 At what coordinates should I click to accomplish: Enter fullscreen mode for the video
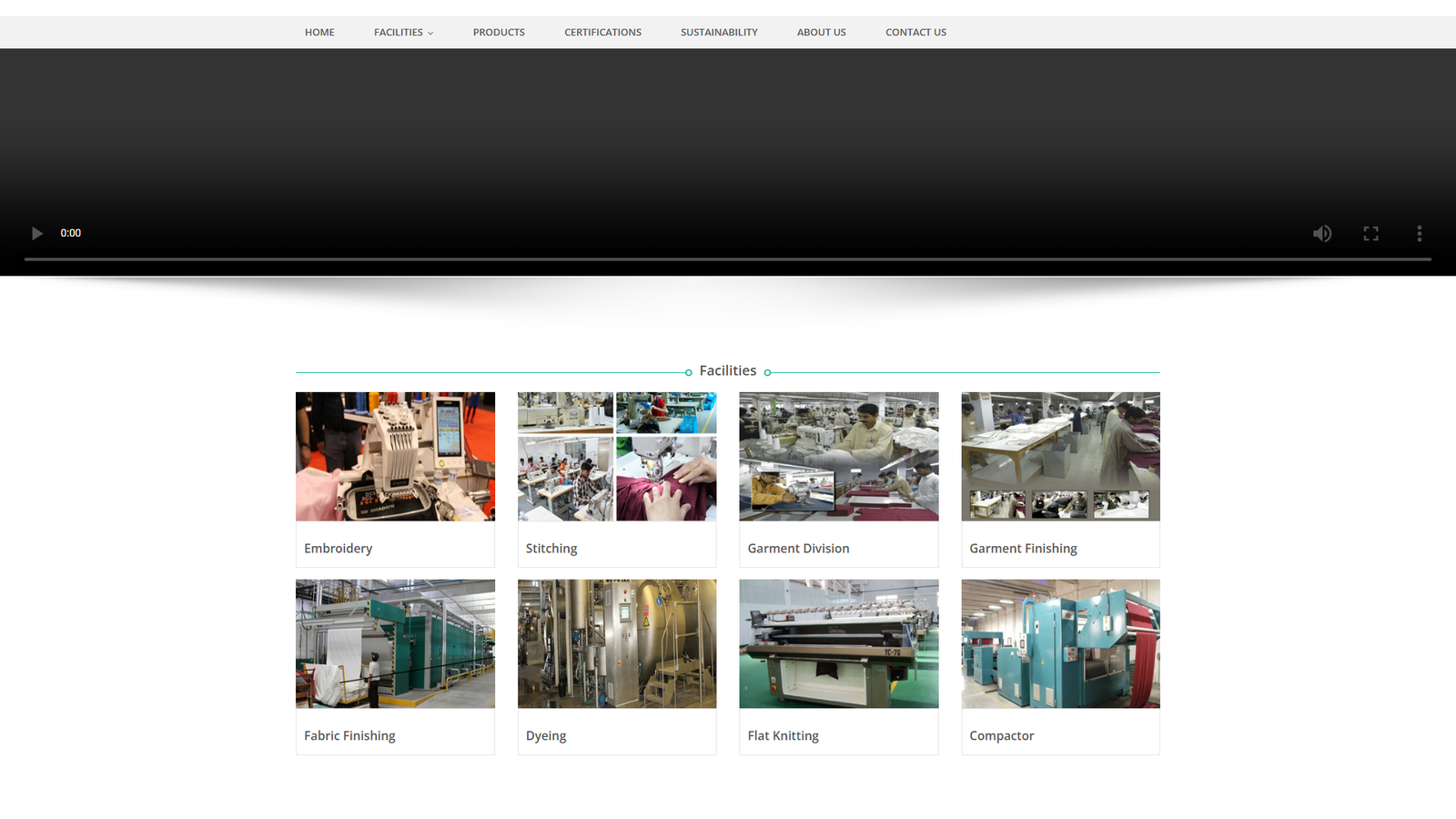(x=1370, y=233)
